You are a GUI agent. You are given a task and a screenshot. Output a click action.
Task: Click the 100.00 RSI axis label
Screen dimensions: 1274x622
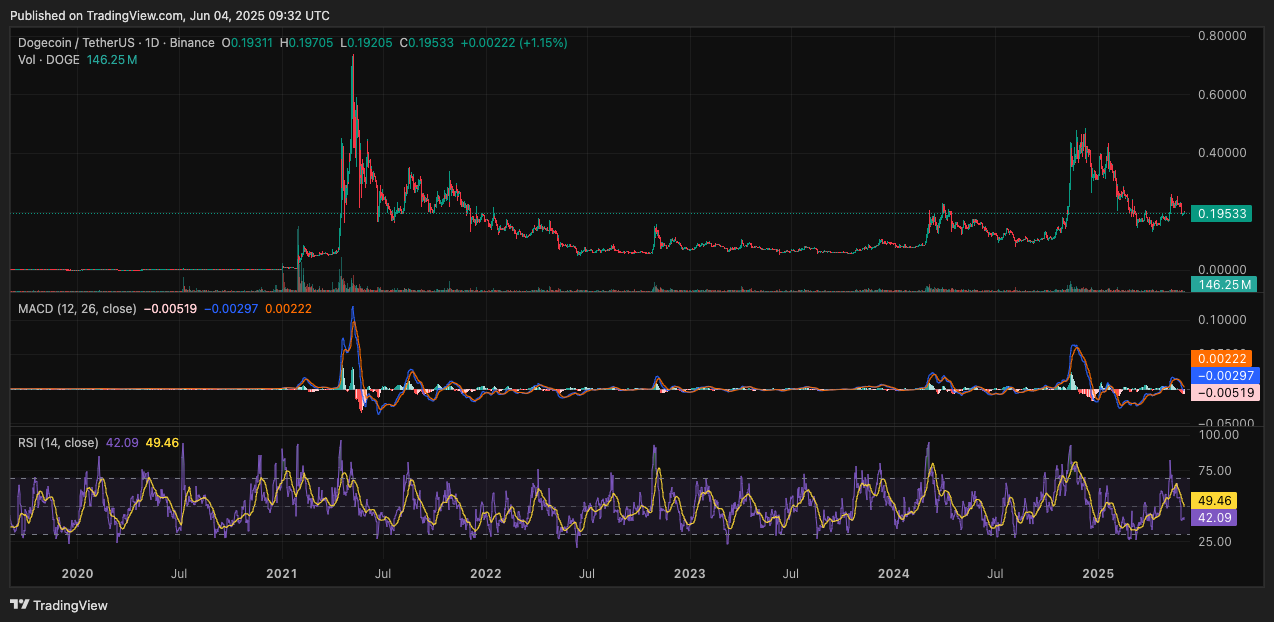[x=1219, y=435]
